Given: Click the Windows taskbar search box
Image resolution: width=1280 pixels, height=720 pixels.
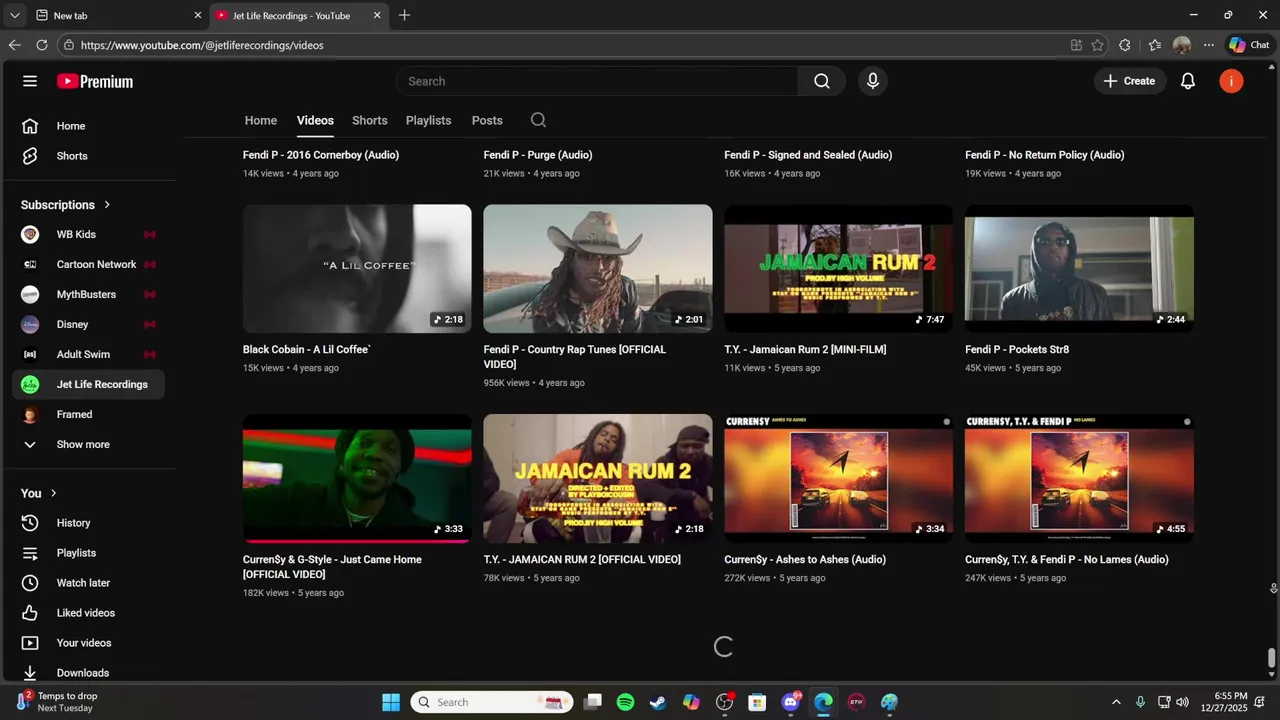Looking at the screenshot, I should tap(490, 702).
